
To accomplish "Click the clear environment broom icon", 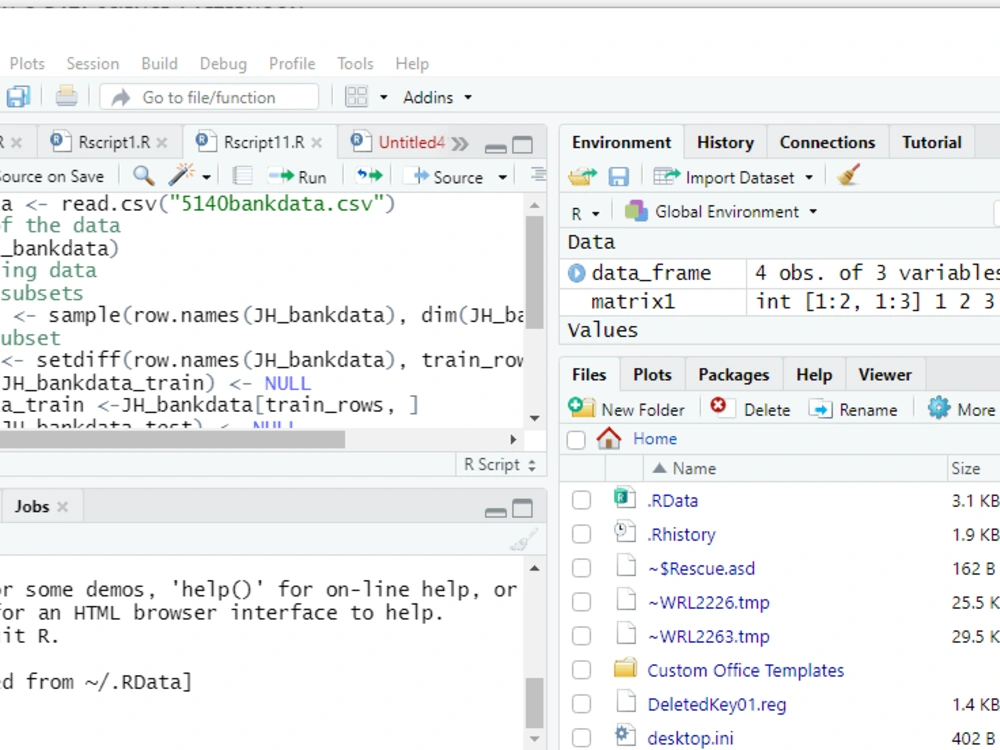I will click(848, 175).
